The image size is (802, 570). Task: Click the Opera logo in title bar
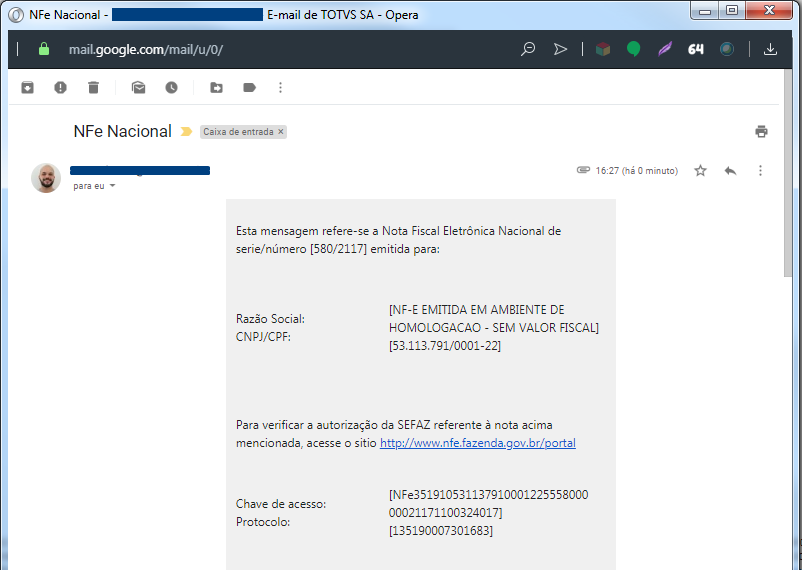tap(16, 15)
